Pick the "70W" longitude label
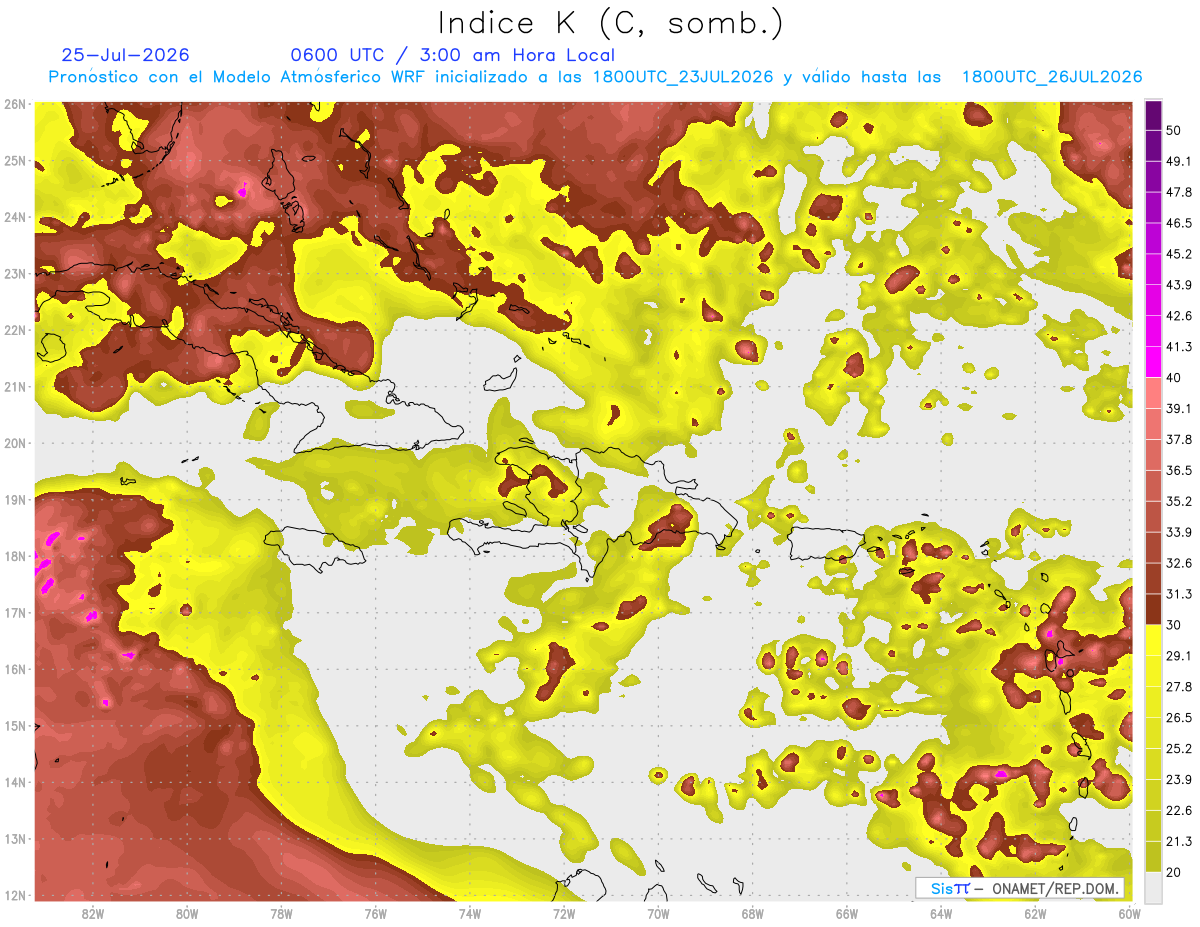Image resolution: width=1200 pixels, height=927 pixels. point(658,913)
